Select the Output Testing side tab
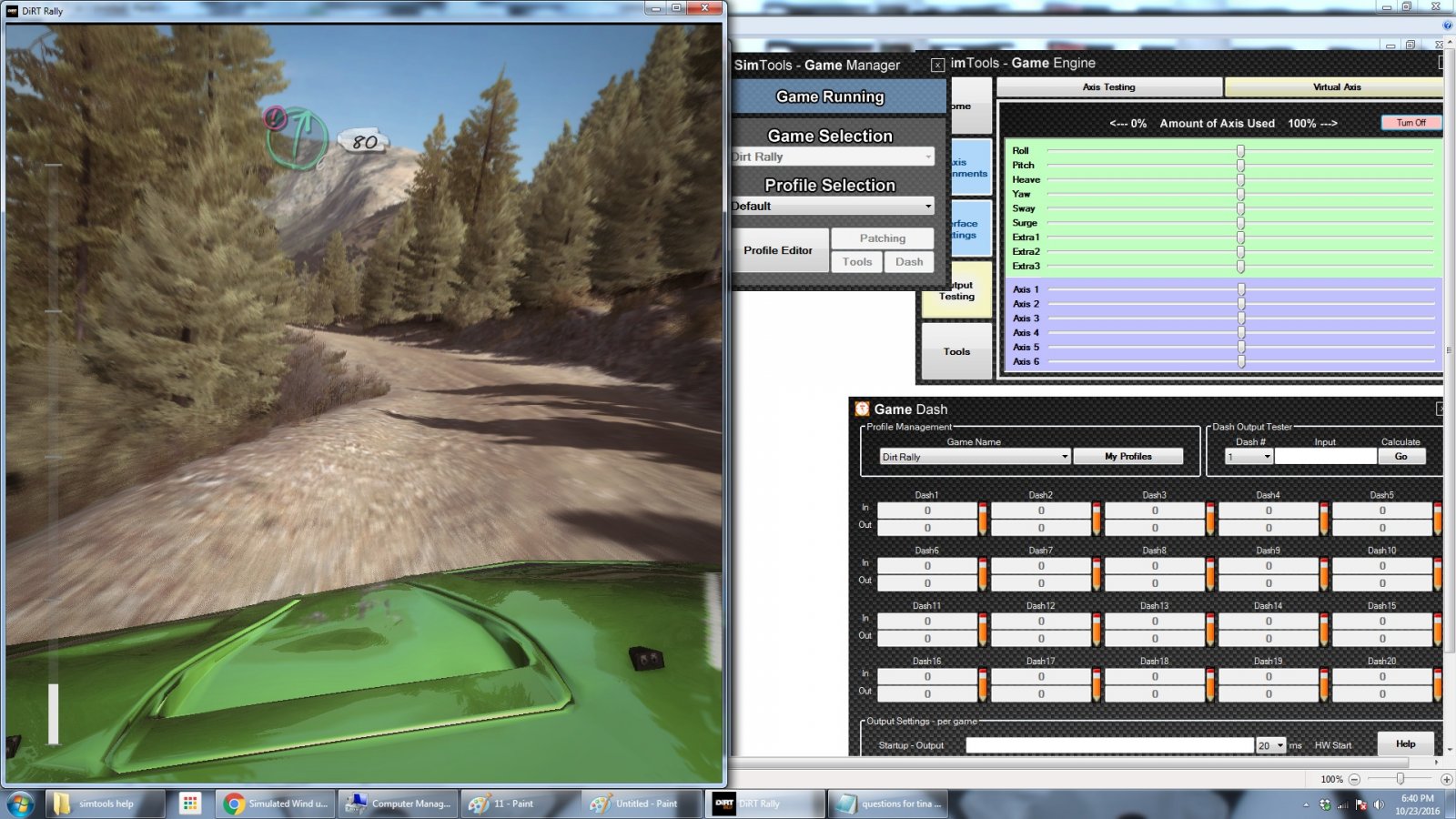This screenshot has height=819, width=1456. coord(956,290)
